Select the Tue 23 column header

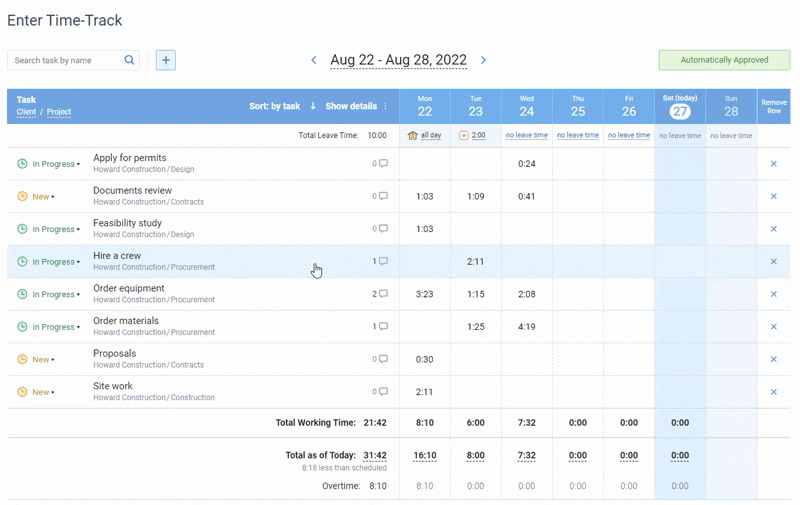coord(476,107)
